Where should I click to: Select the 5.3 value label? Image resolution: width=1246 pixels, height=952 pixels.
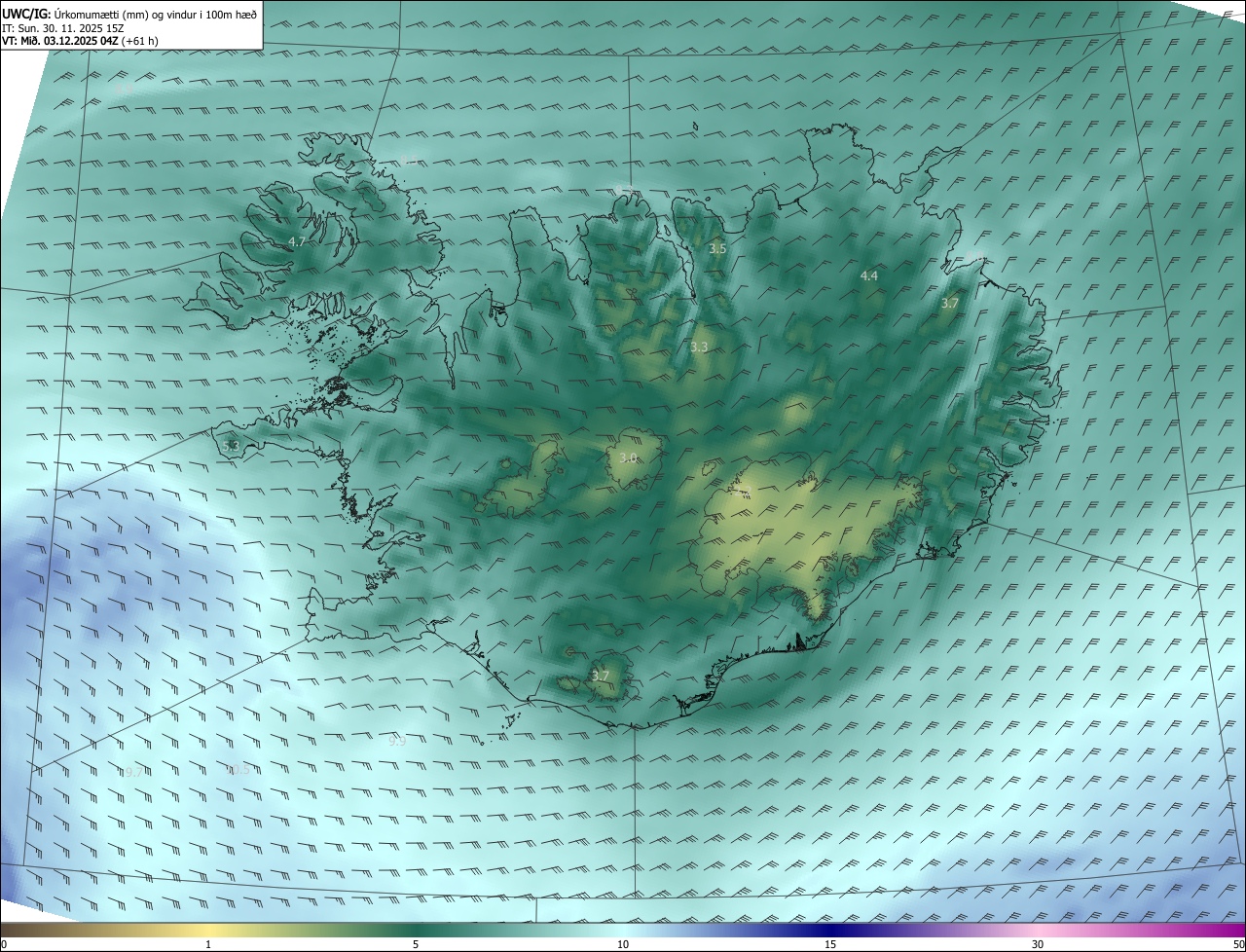(x=231, y=447)
